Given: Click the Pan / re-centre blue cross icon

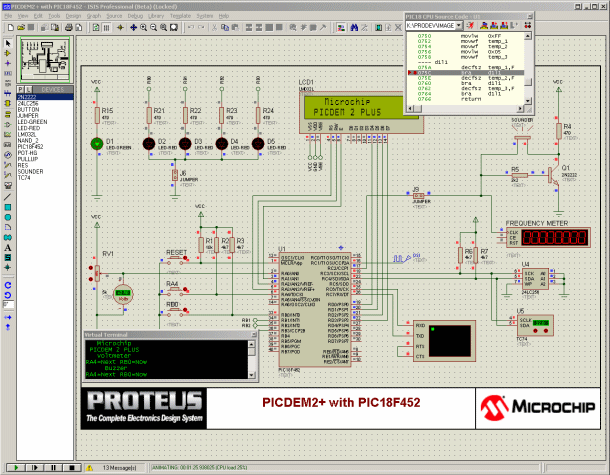Looking at the screenshot, I should (133, 27).
